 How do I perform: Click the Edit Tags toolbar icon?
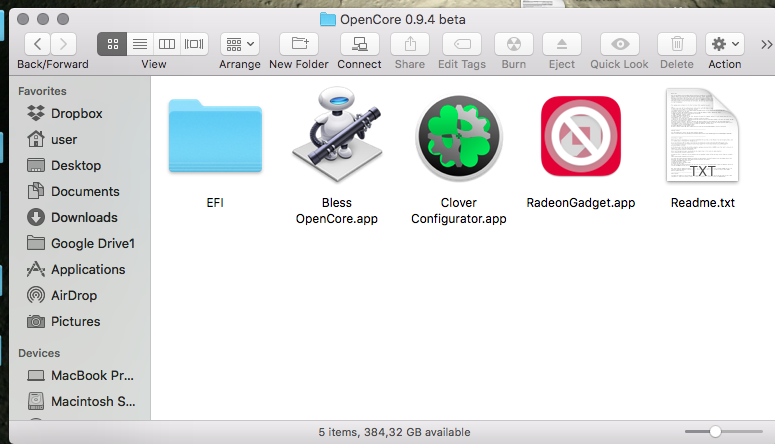[x=462, y=44]
